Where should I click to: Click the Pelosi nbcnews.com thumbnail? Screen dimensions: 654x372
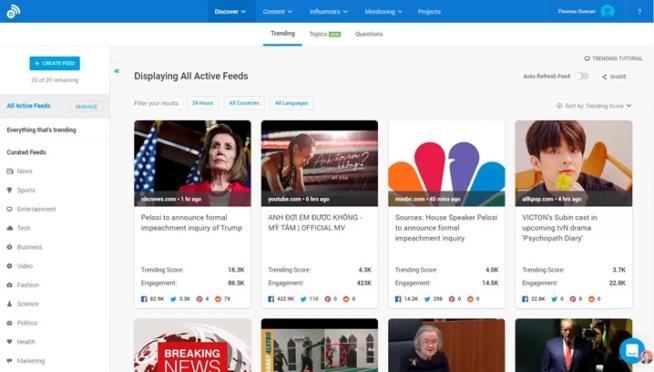pos(193,163)
